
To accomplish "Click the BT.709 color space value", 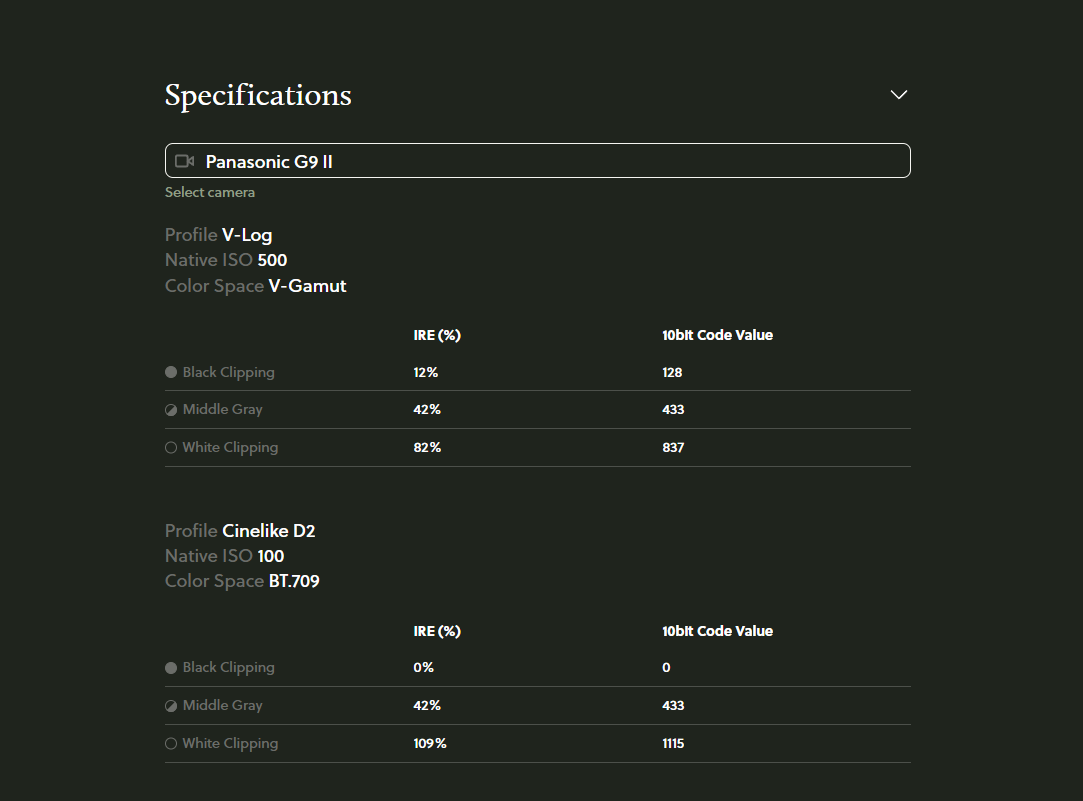I will 294,581.
